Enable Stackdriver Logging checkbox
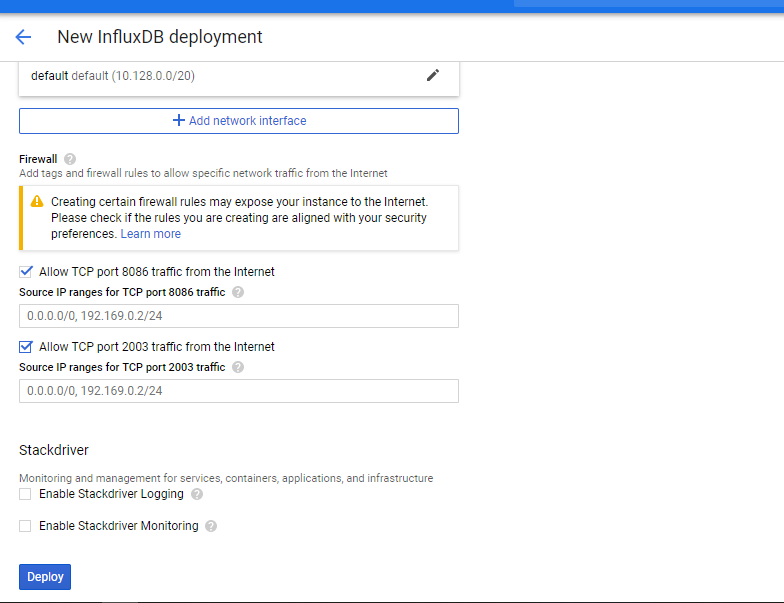The image size is (784, 603). tap(26, 494)
